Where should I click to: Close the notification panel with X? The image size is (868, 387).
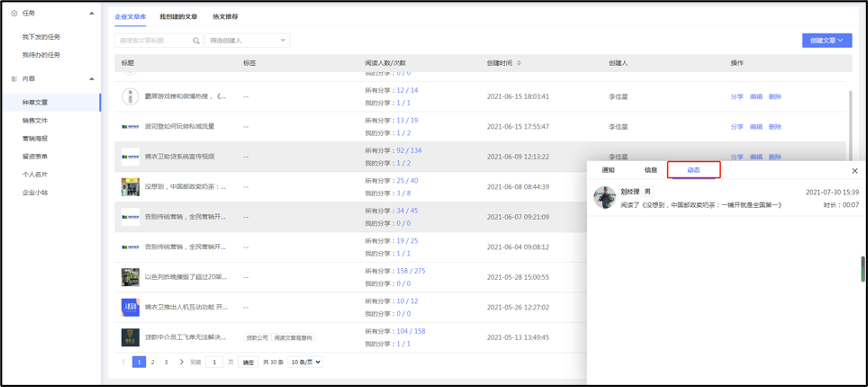(855, 171)
